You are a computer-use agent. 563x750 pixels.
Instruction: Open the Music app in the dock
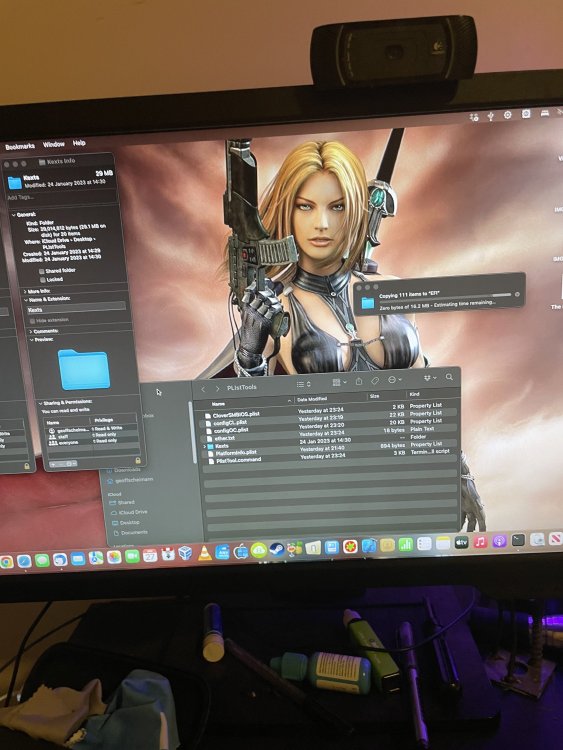[x=480, y=541]
